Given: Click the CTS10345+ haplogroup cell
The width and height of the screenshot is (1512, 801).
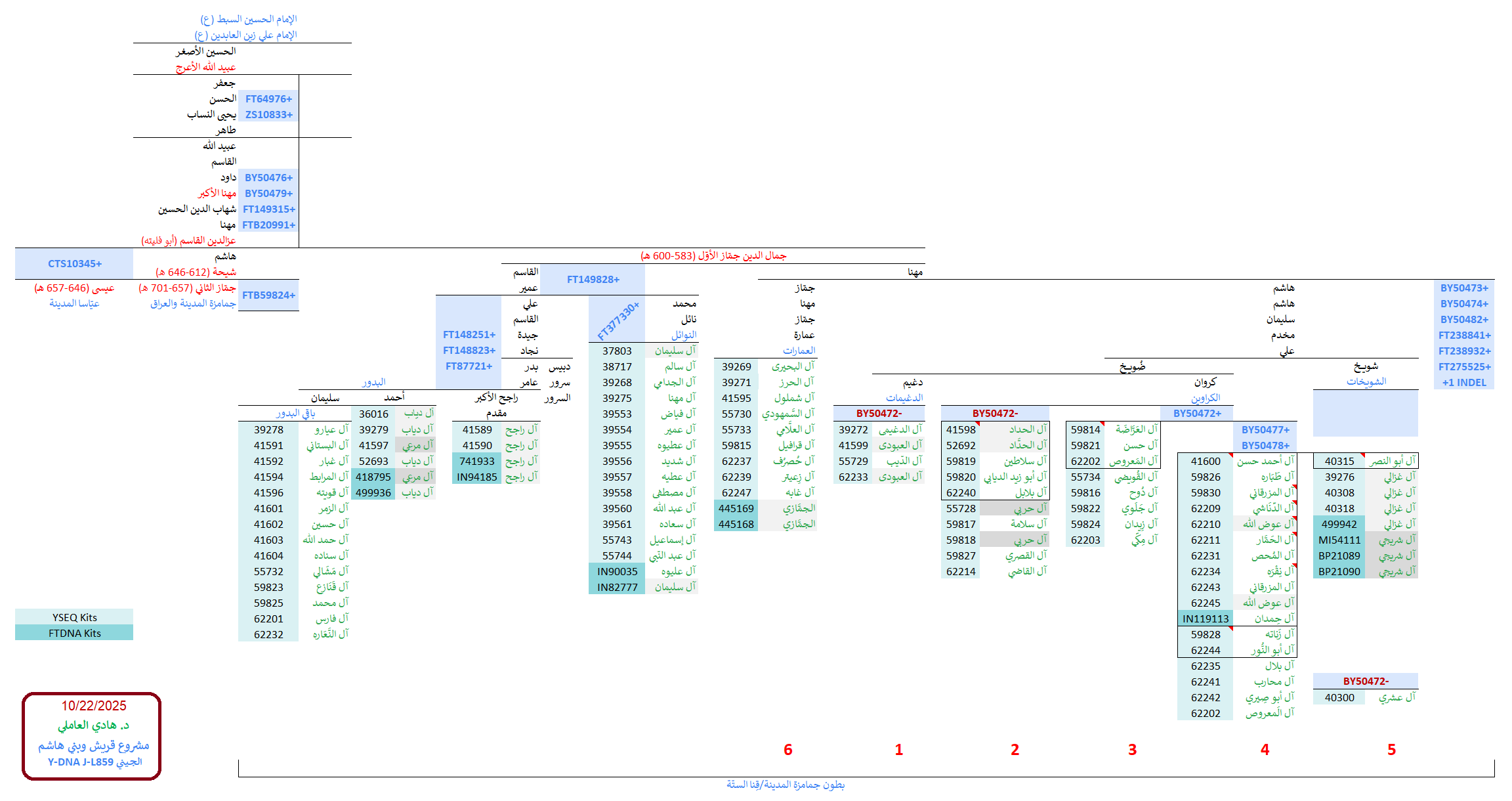Looking at the screenshot, I should 74,264.
